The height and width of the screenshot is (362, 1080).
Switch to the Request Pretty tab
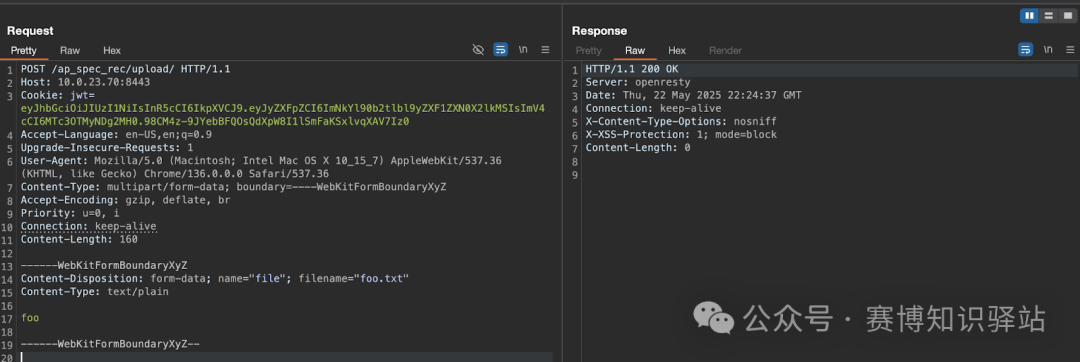tap(23, 50)
